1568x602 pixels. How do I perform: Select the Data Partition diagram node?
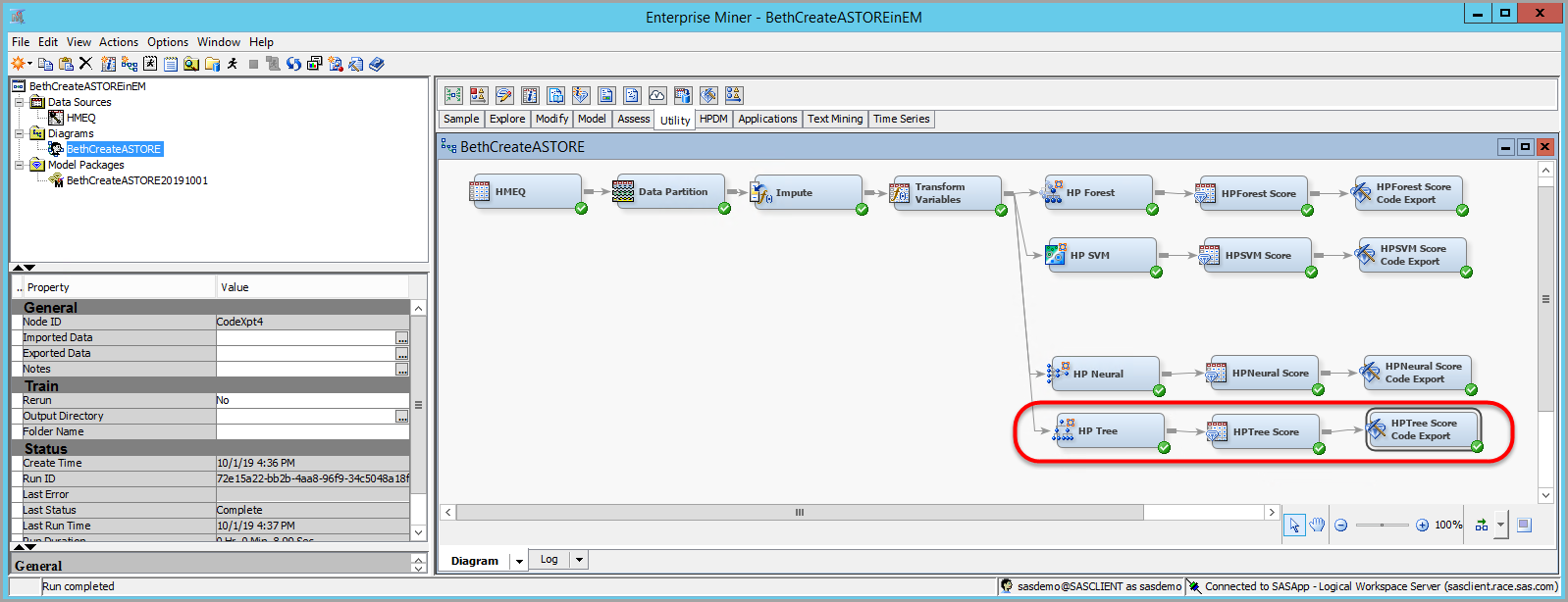(670, 192)
